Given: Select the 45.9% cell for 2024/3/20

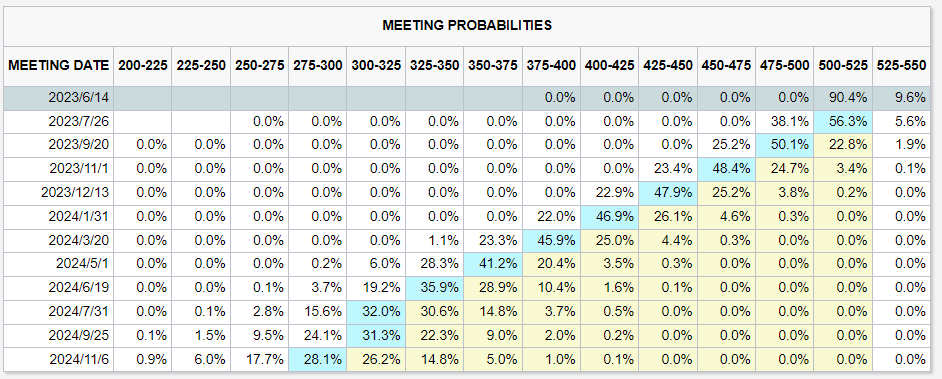Looking at the screenshot, I should click(x=552, y=240).
